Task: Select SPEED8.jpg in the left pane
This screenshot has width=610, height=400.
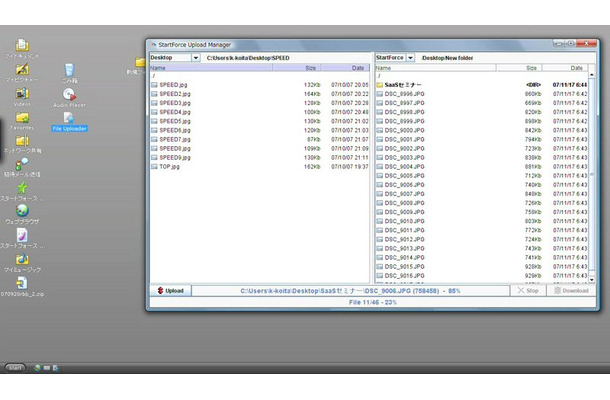Action: [x=260, y=148]
